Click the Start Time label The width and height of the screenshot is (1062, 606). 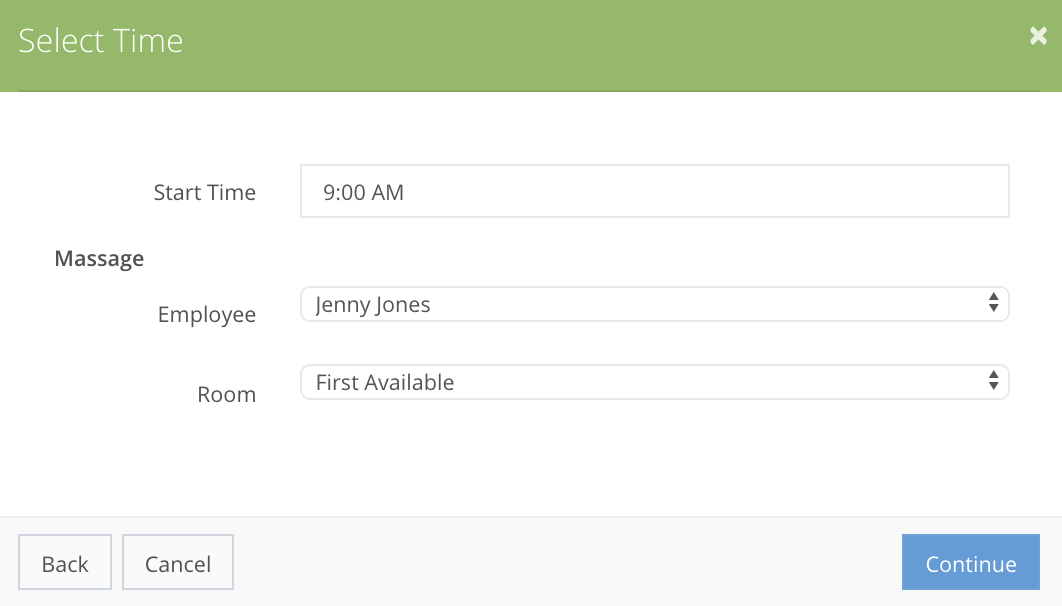204,192
